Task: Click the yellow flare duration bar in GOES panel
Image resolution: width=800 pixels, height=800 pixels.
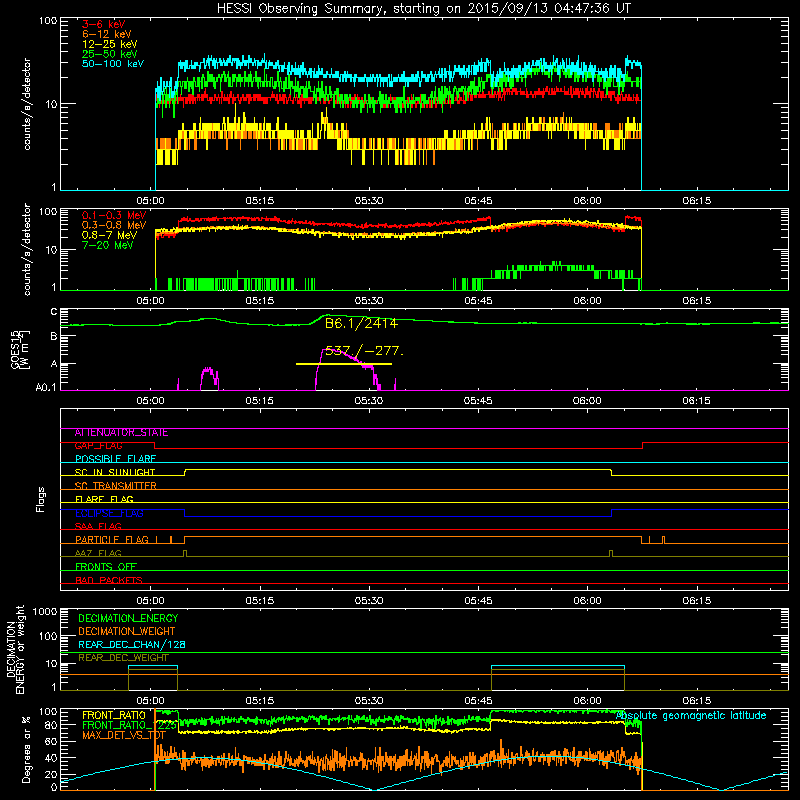Action: pos(344,364)
